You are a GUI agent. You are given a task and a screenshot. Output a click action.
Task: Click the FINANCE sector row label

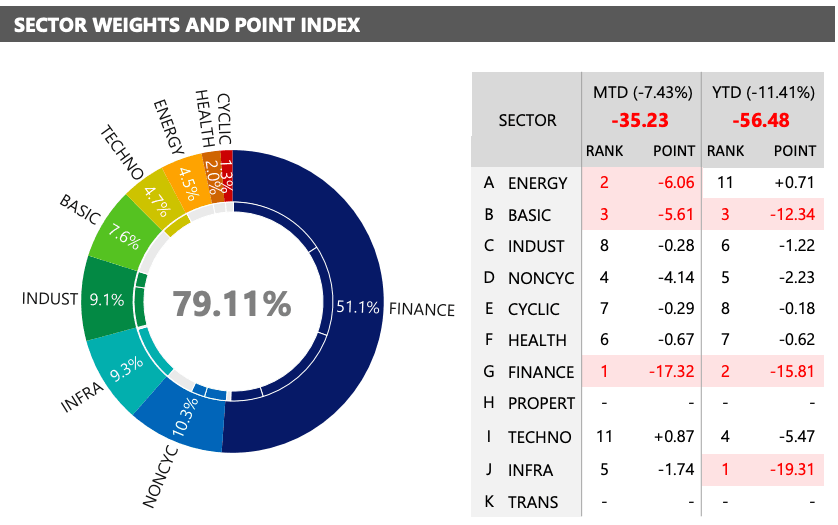coord(540,372)
